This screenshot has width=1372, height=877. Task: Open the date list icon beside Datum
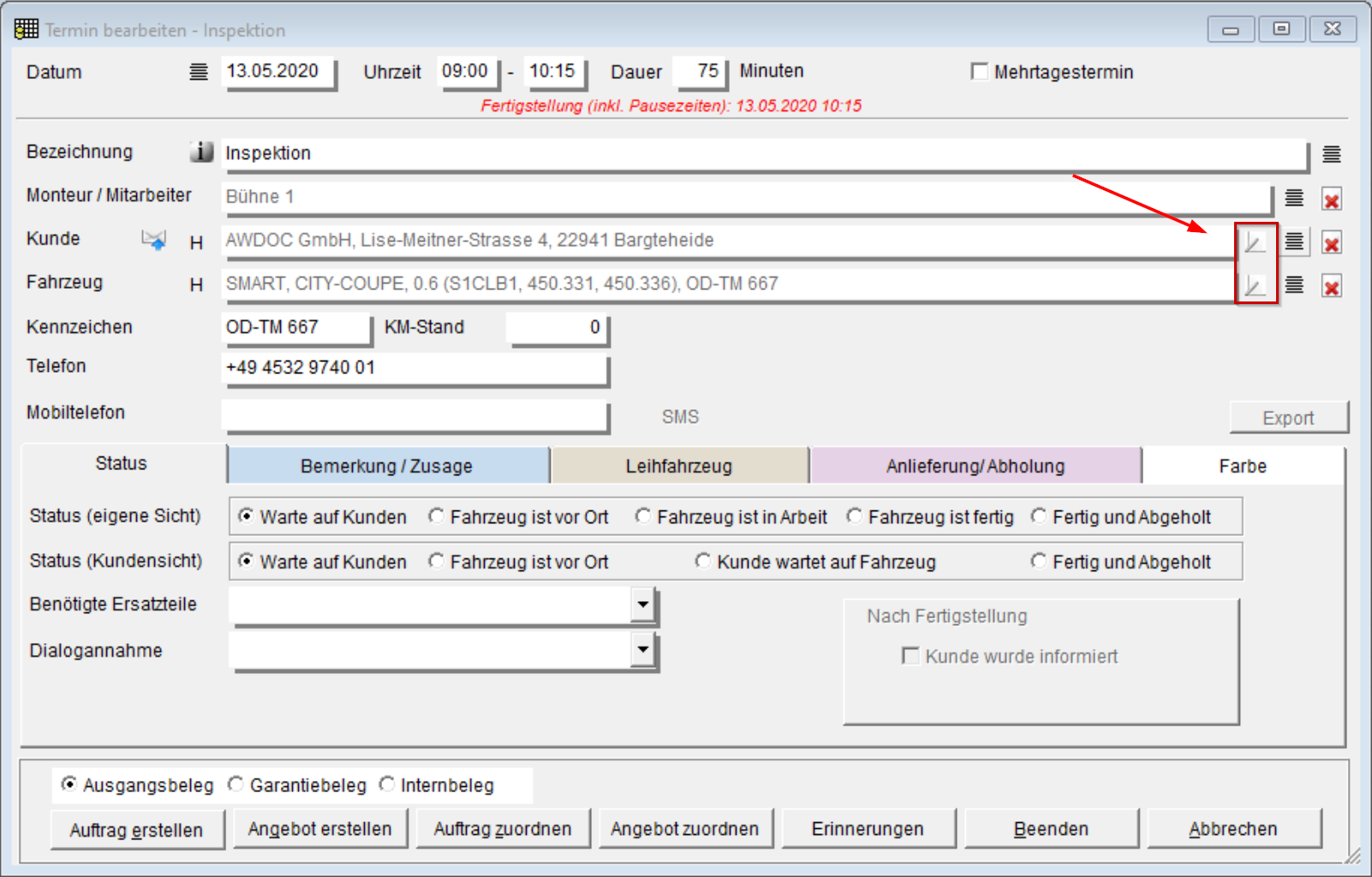[199, 72]
